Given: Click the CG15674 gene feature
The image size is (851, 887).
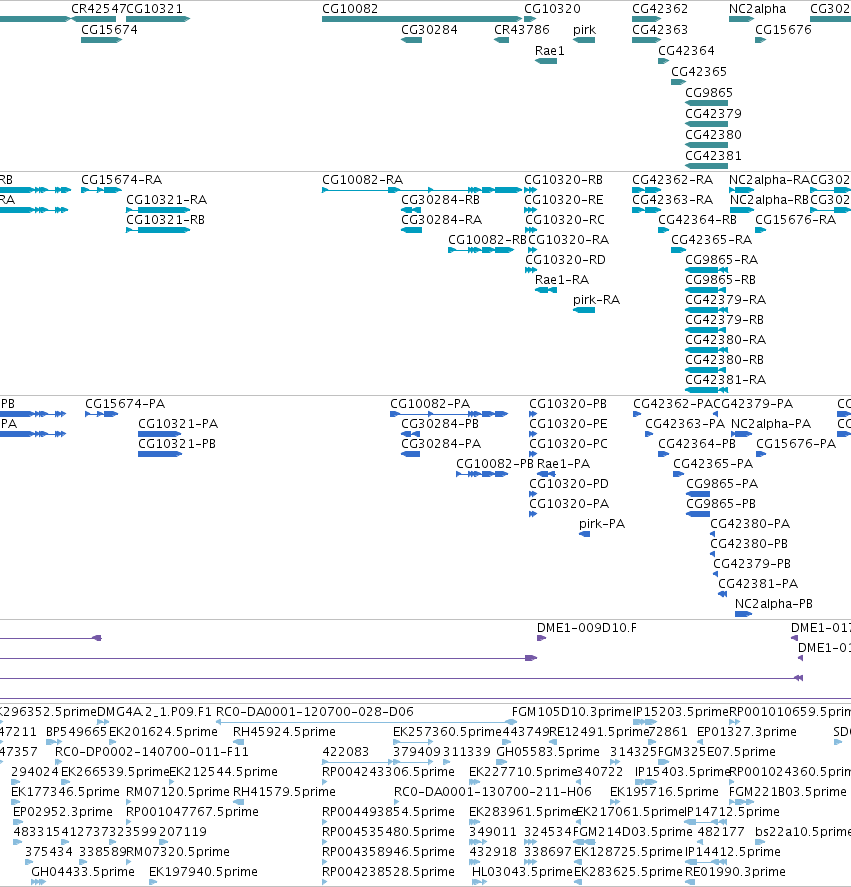Looking at the screenshot, I should (101, 40).
